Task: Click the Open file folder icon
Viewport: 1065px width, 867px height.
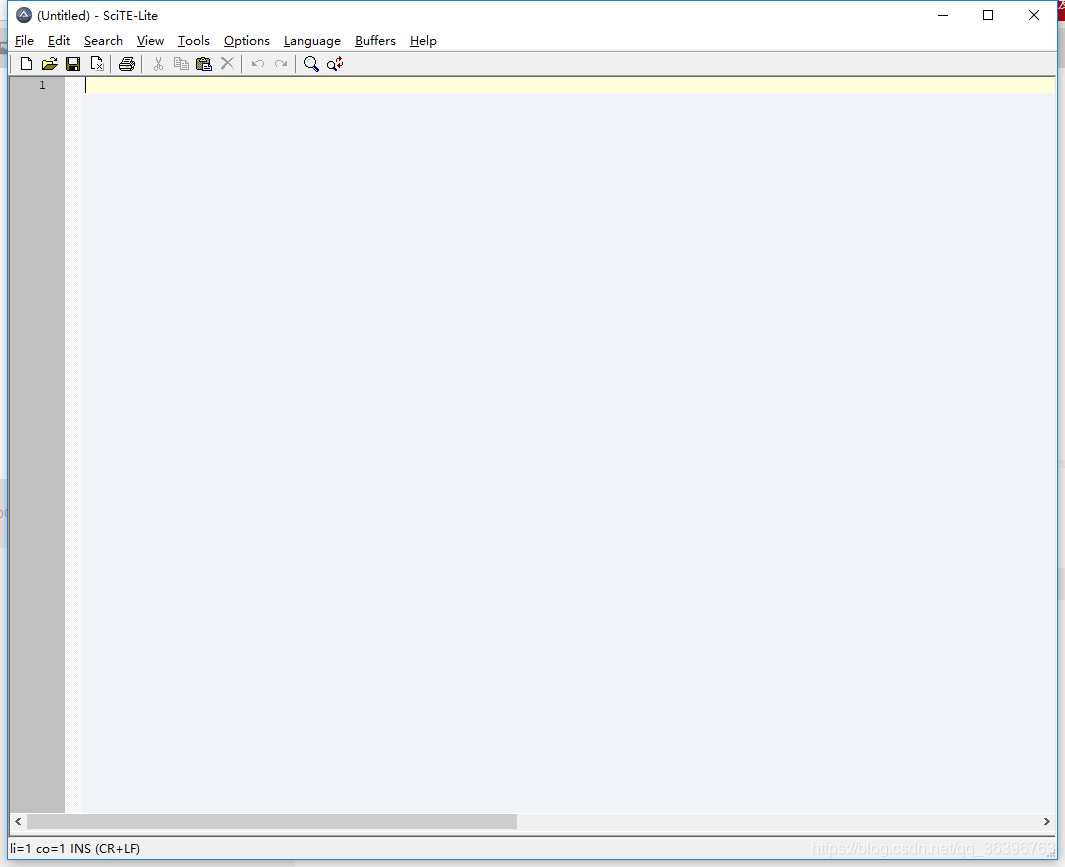Action: pyautogui.click(x=50, y=64)
